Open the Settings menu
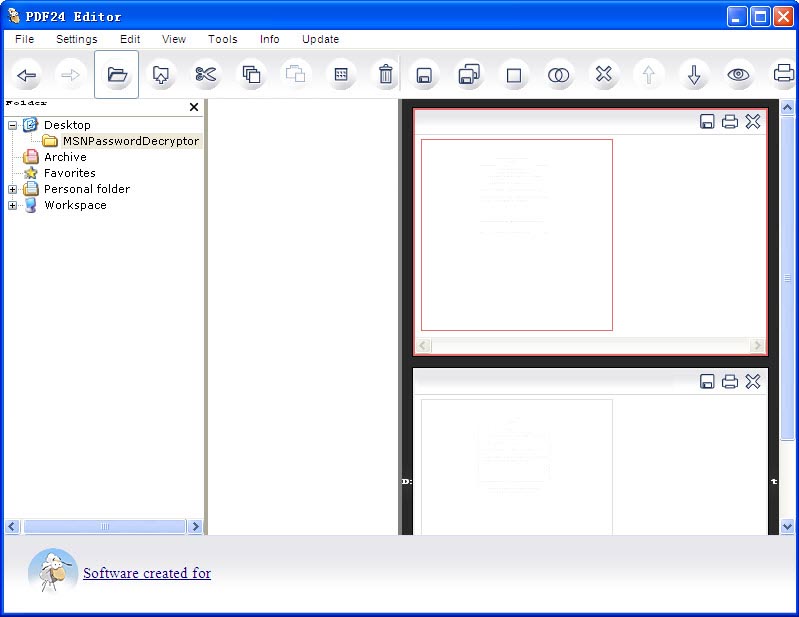799x617 pixels. point(76,39)
